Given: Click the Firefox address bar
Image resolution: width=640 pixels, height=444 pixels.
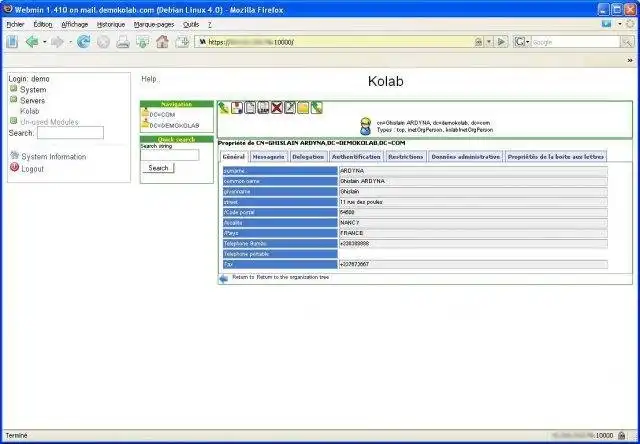Looking at the screenshot, I should pos(335,42).
